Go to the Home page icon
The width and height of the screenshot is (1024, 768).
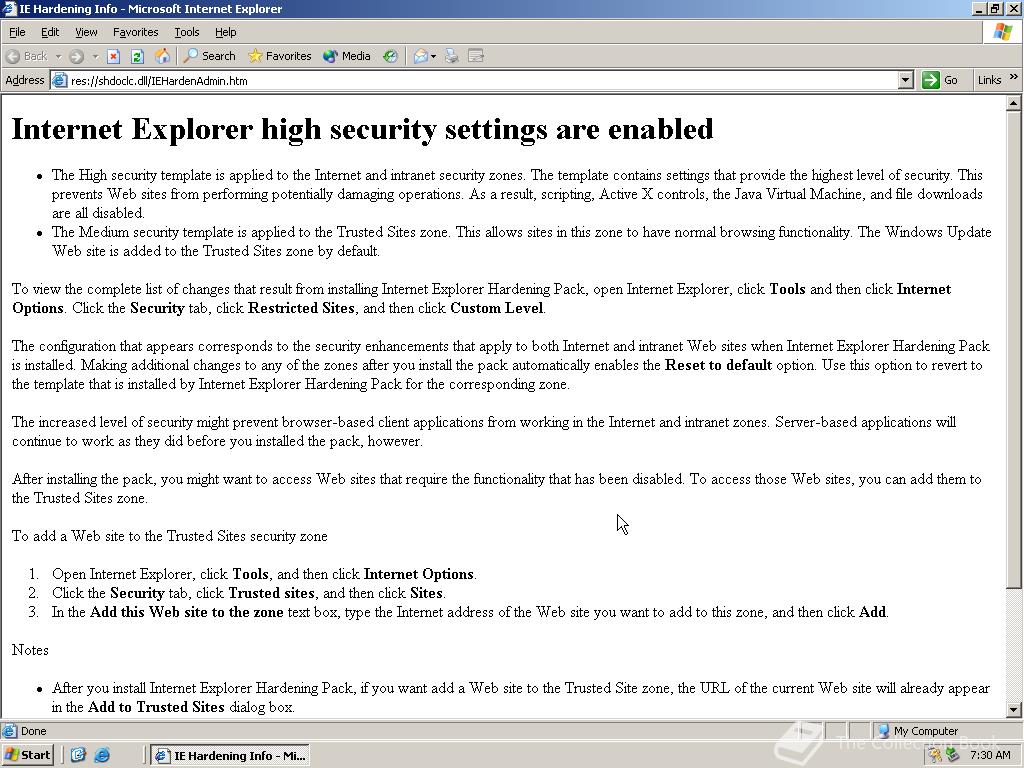[x=162, y=57]
